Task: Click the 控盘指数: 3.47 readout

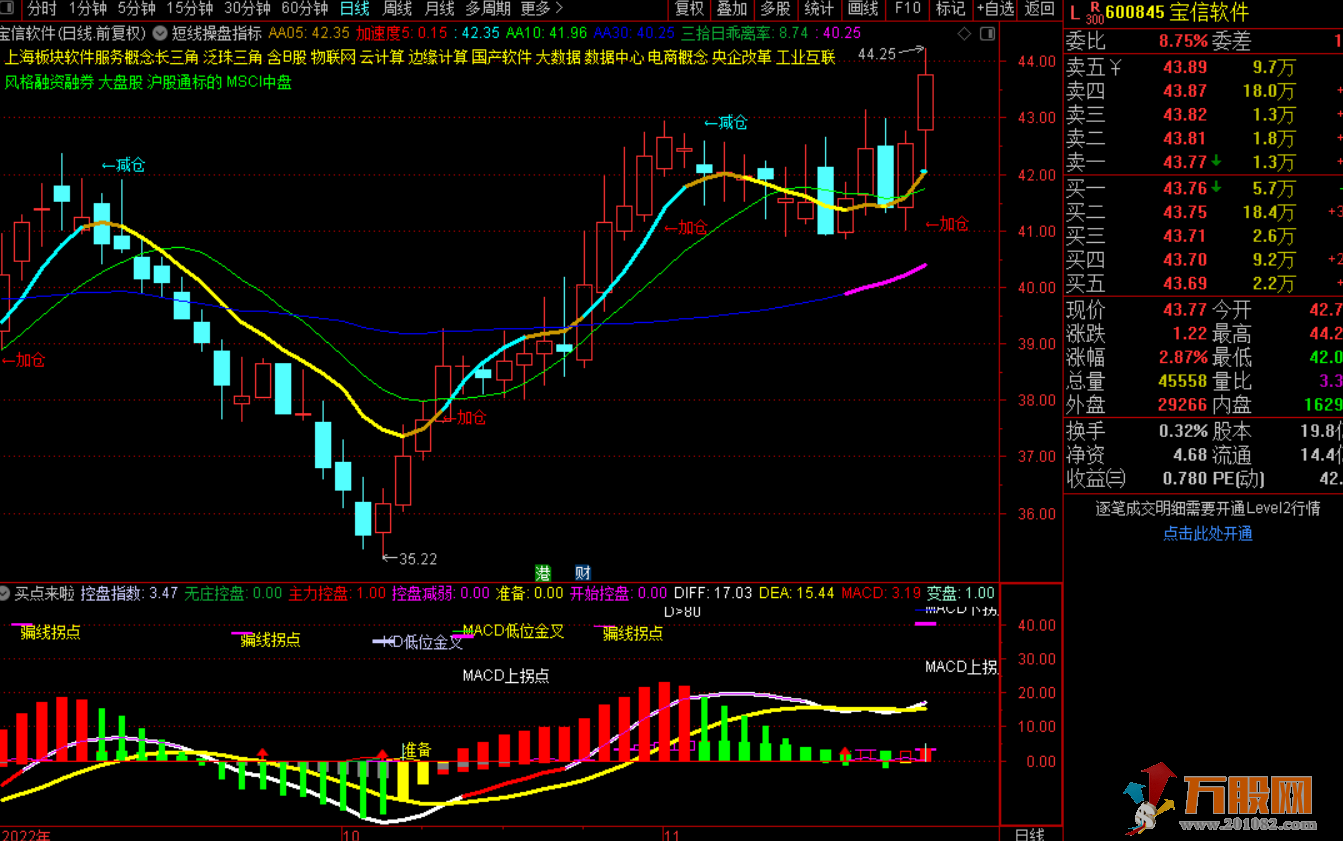Action: 130,593
